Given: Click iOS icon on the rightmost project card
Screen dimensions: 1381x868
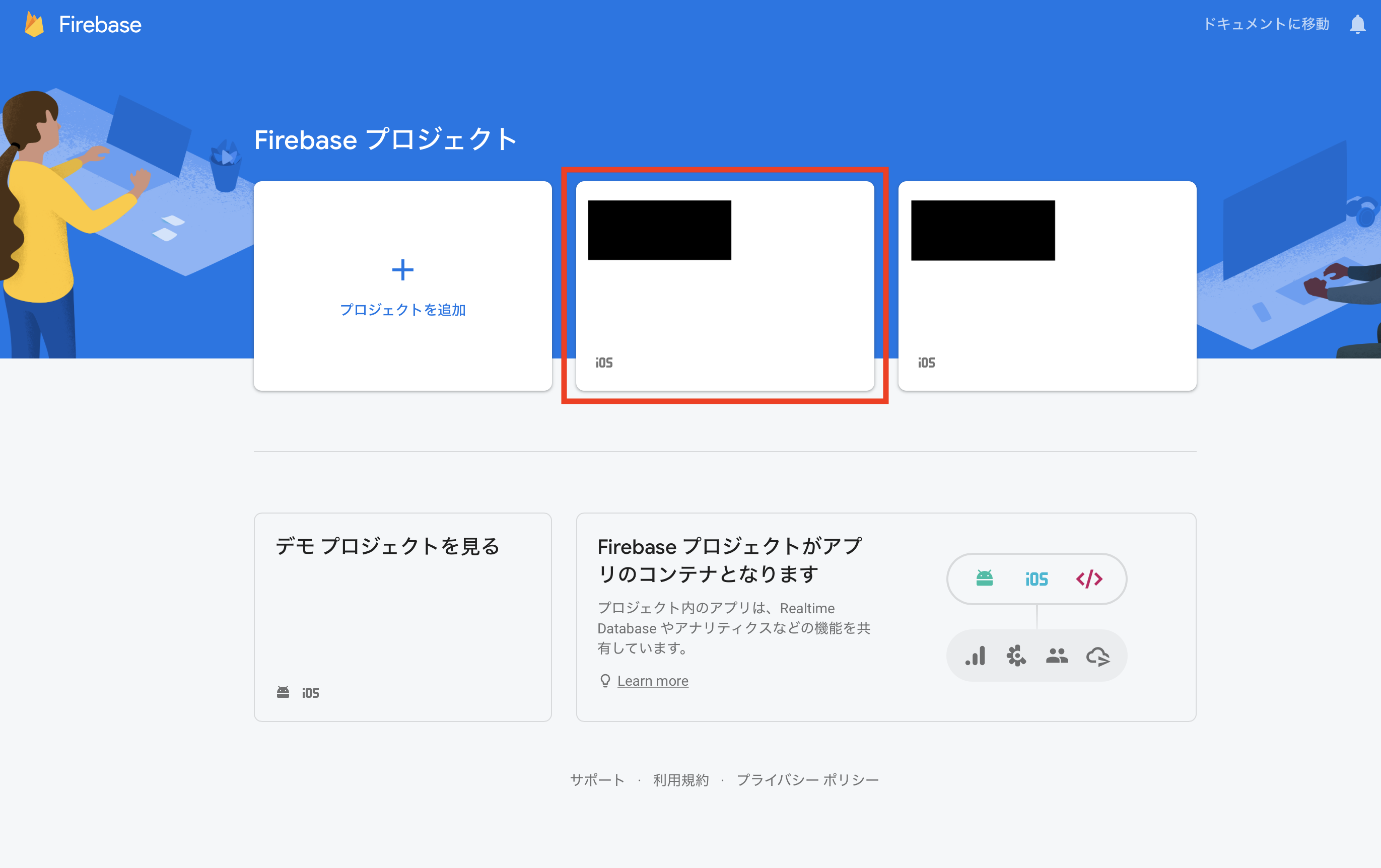Looking at the screenshot, I should pos(926,363).
